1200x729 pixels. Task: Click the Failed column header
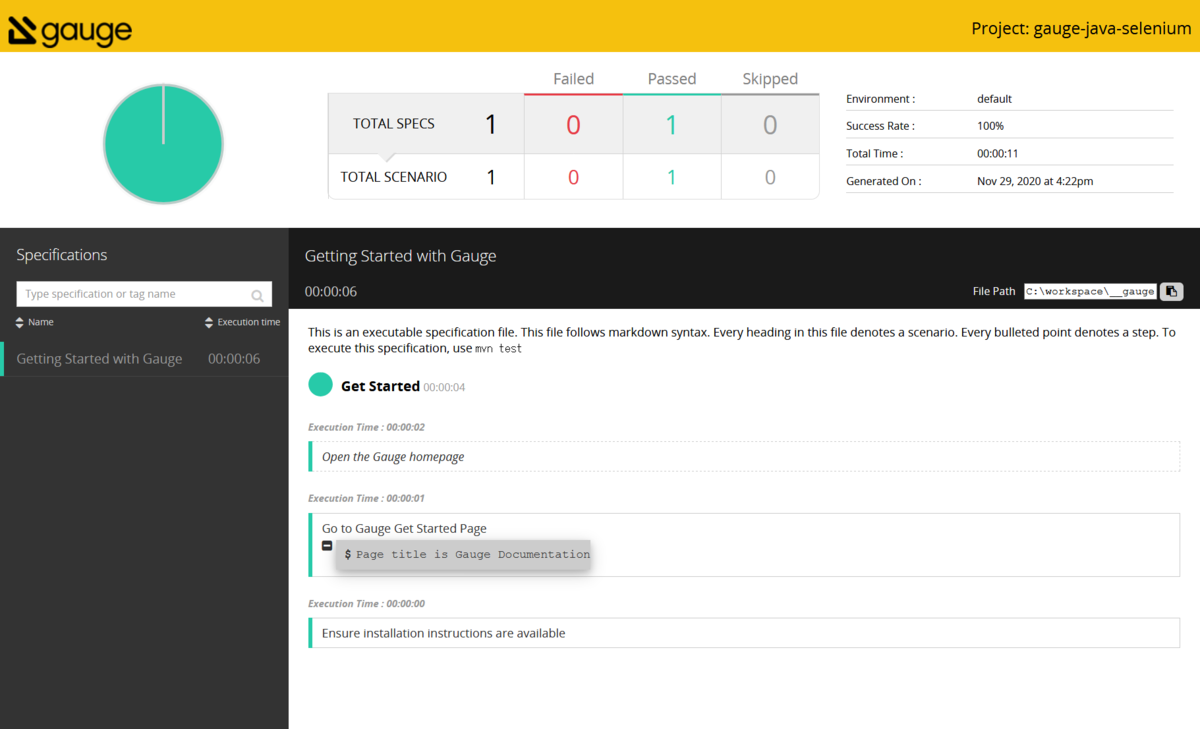click(x=573, y=79)
